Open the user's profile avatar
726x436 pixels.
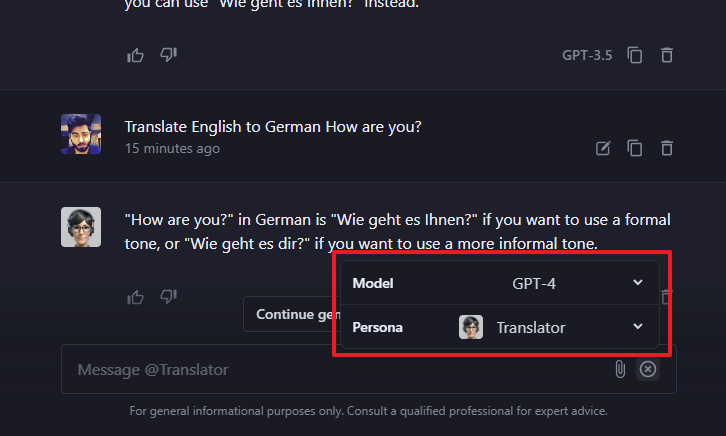pyautogui.click(x=81, y=134)
